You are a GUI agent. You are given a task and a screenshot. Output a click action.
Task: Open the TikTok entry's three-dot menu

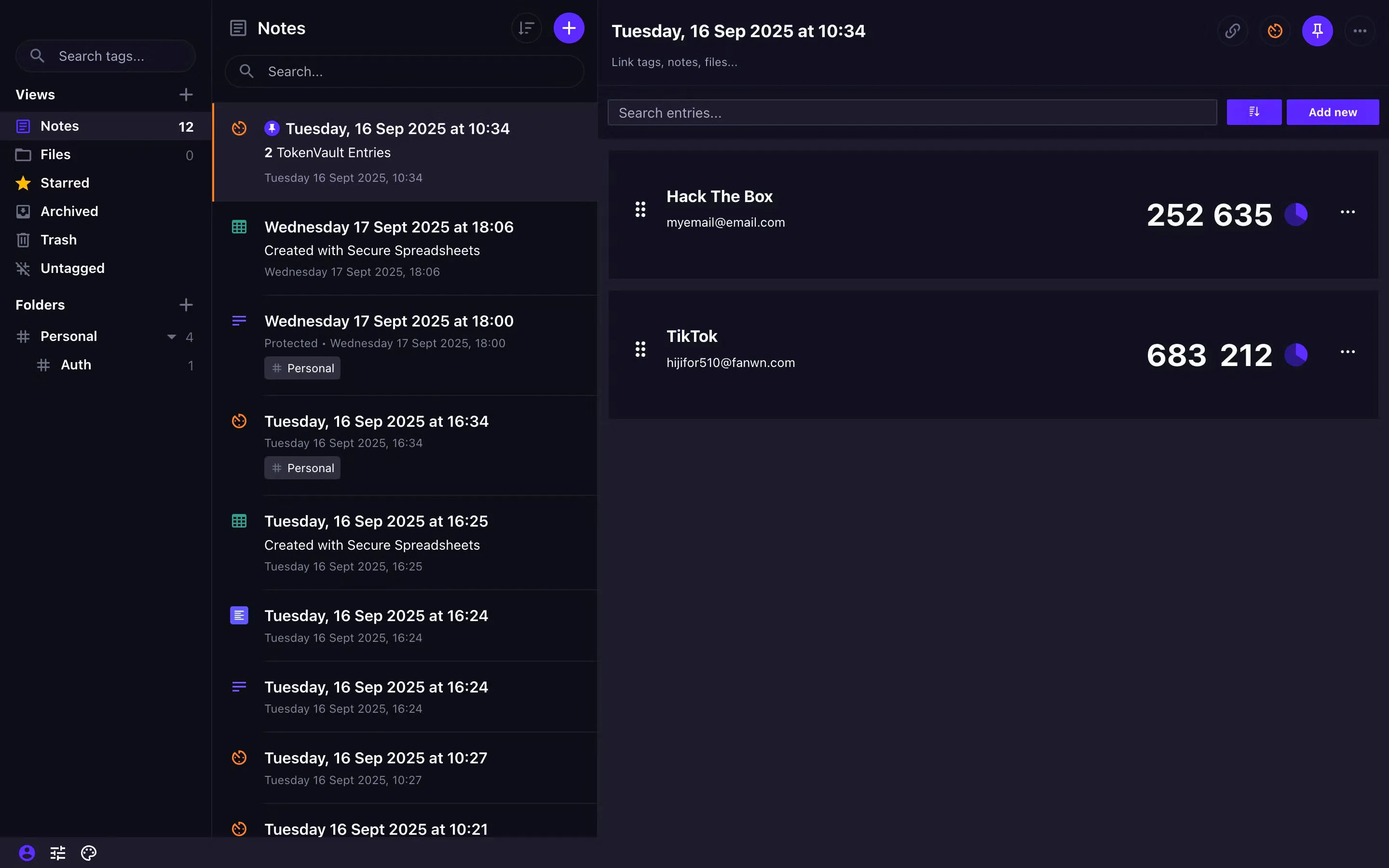(1348, 352)
